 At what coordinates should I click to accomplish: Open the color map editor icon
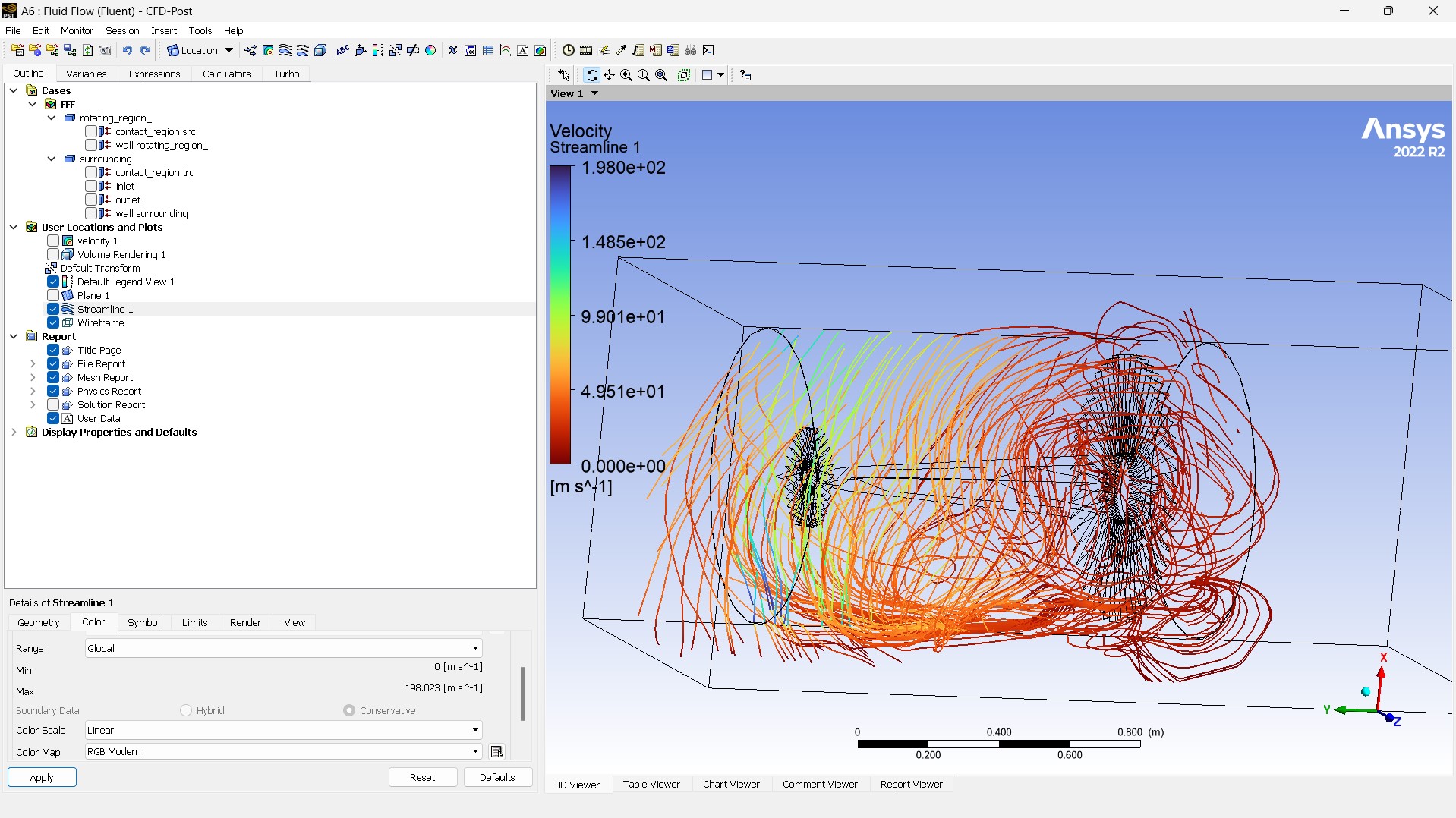pyautogui.click(x=496, y=752)
